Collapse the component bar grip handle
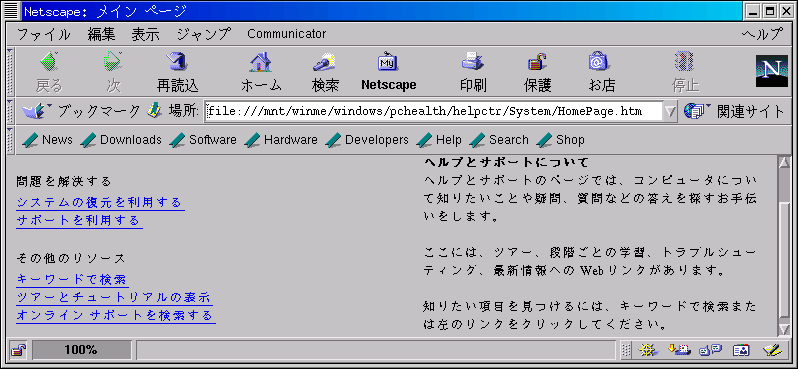The image size is (798, 369). [x=626, y=350]
